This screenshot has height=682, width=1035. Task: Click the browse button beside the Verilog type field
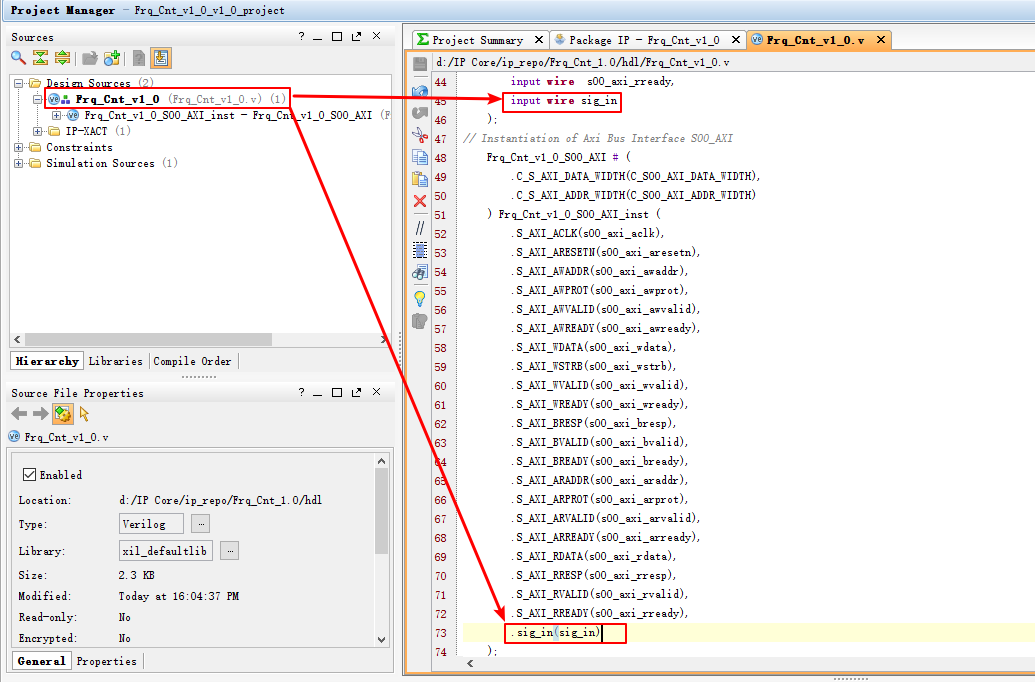pos(201,524)
